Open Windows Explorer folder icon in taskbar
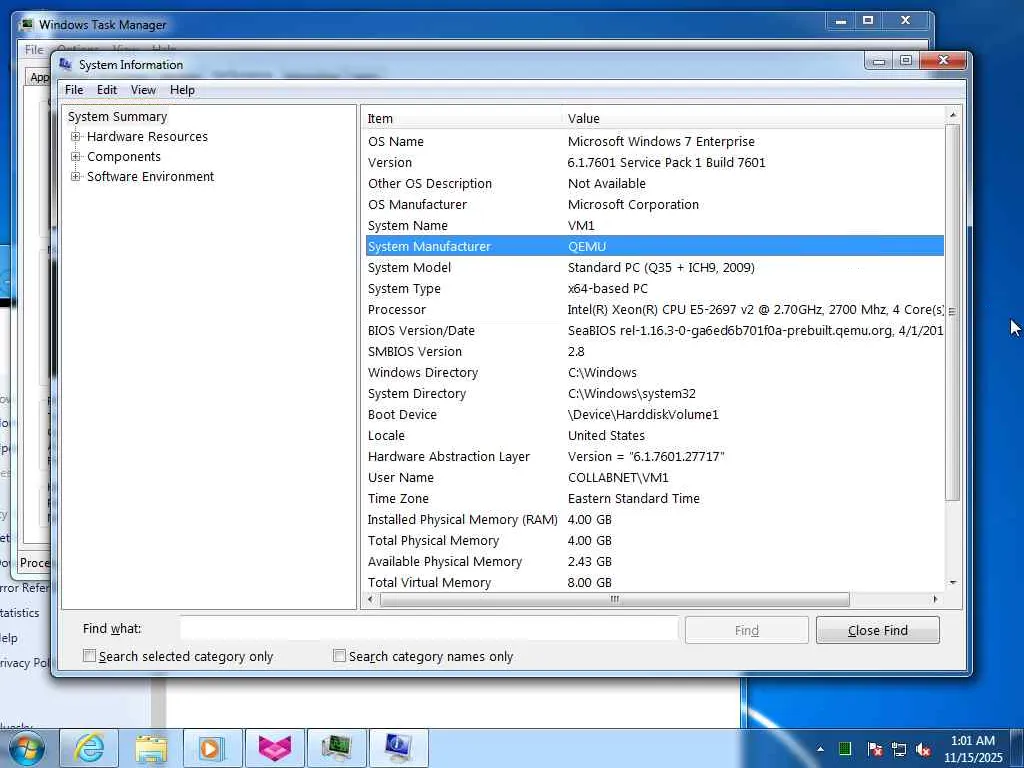Screen dimensions: 1024x768 [x=151, y=748]
